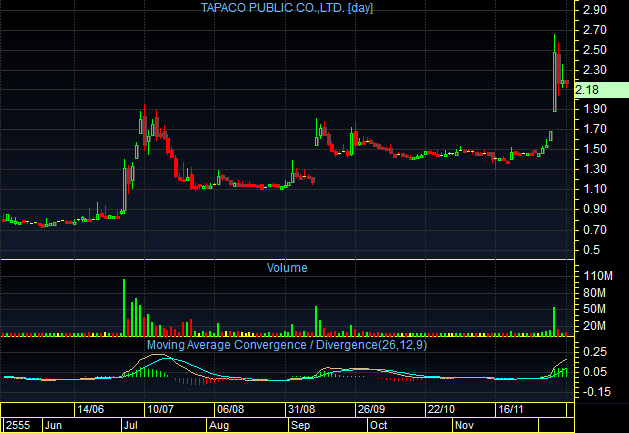Click the 110M volume axis label
Image resolution: width=629 pixels, height=433 pixels.
(598, 276)
